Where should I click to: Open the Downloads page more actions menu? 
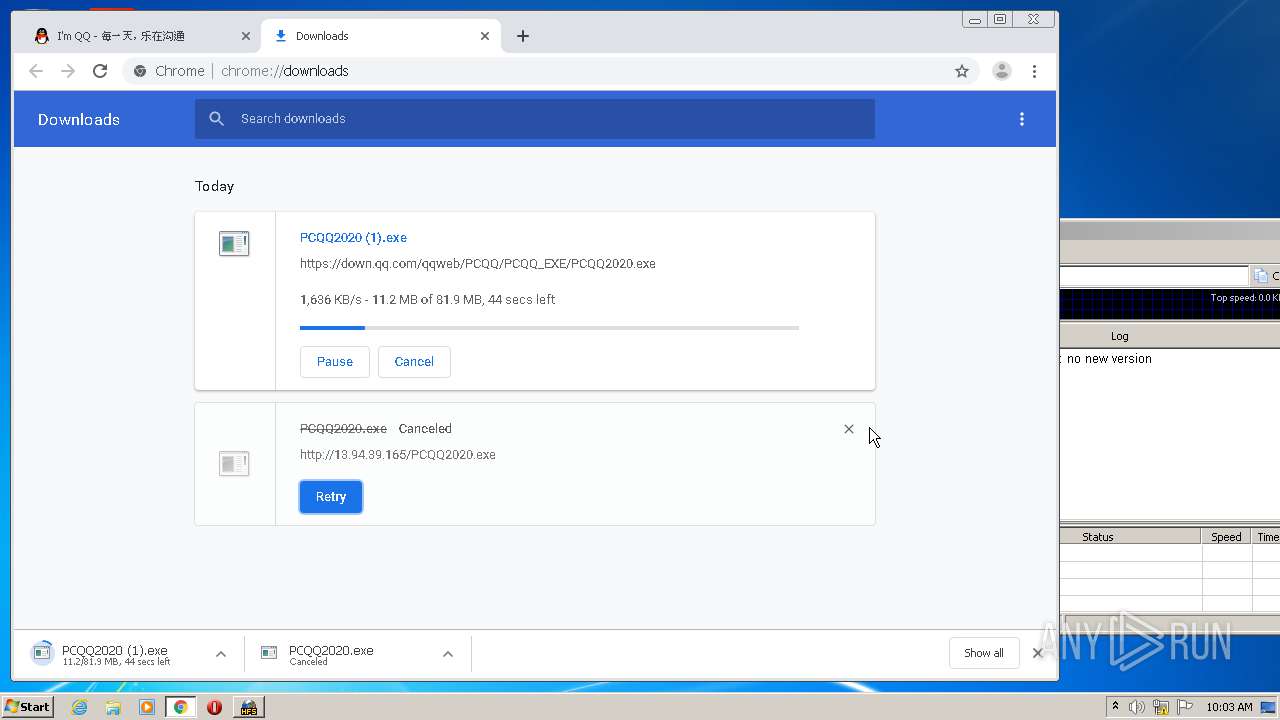pyautogui.click(x=1021, y=119)
